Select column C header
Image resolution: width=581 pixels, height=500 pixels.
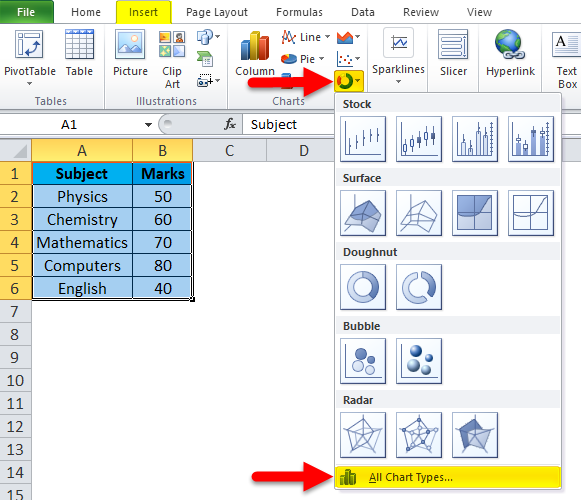click(229, 150)
